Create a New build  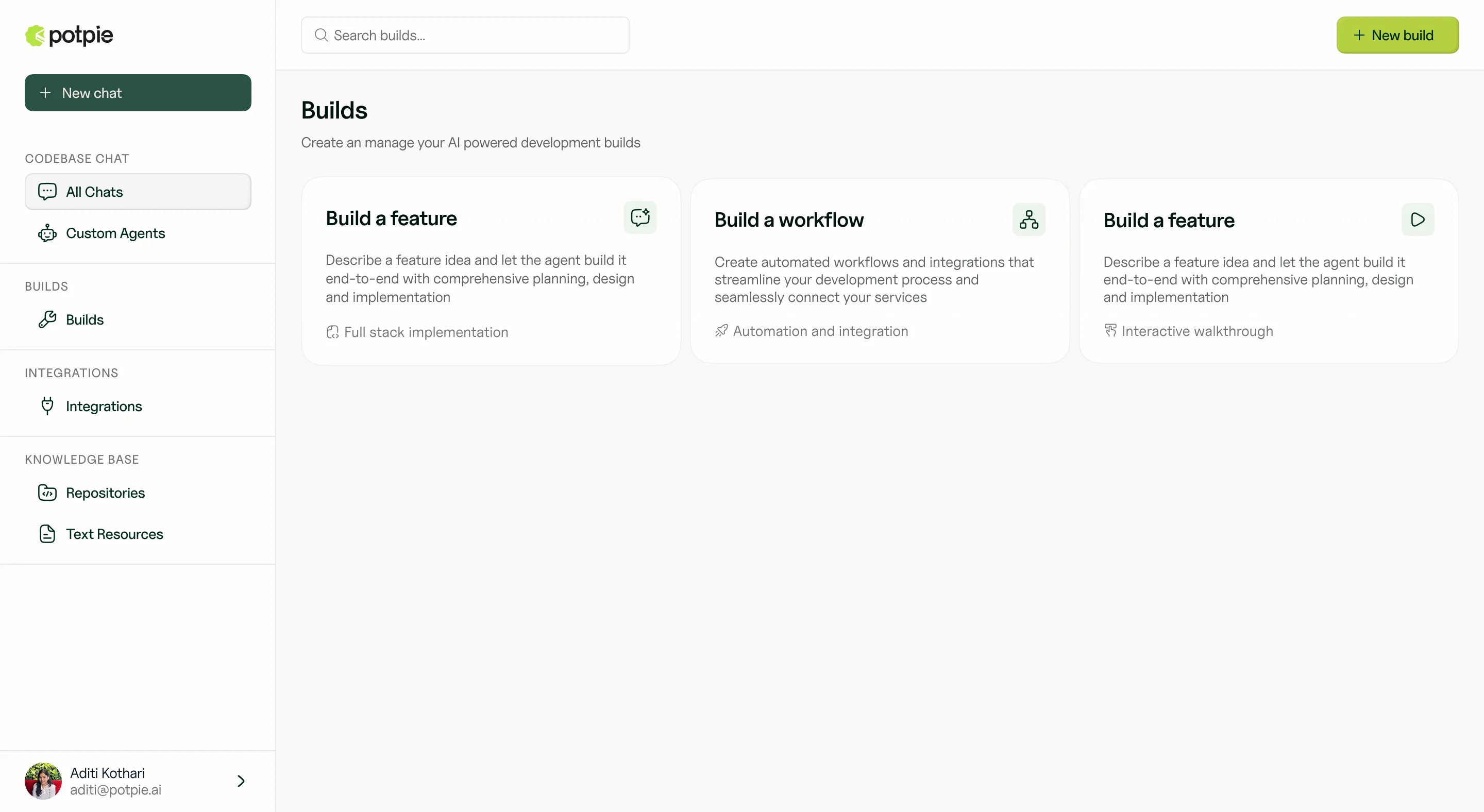click(x=1397, y=35)
